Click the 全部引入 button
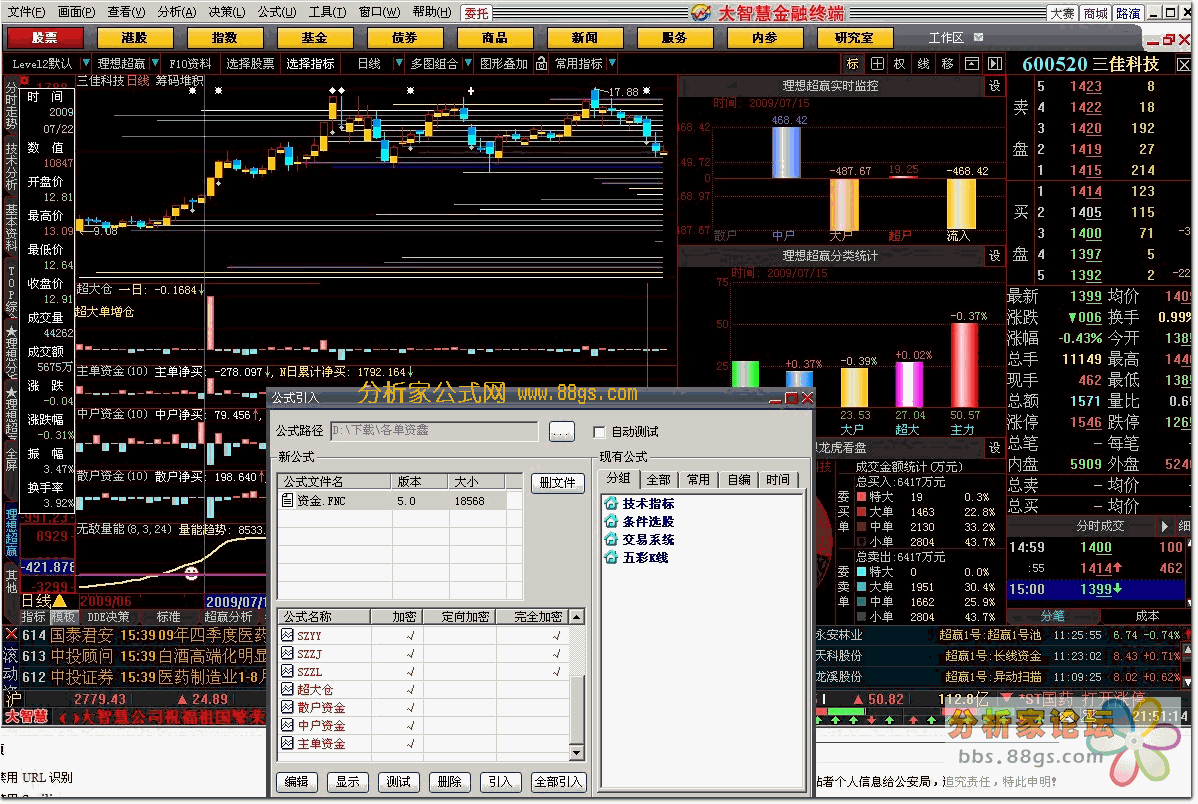Screen dimensions: 1198x804 pyautogui.click(x=558, y=782)
